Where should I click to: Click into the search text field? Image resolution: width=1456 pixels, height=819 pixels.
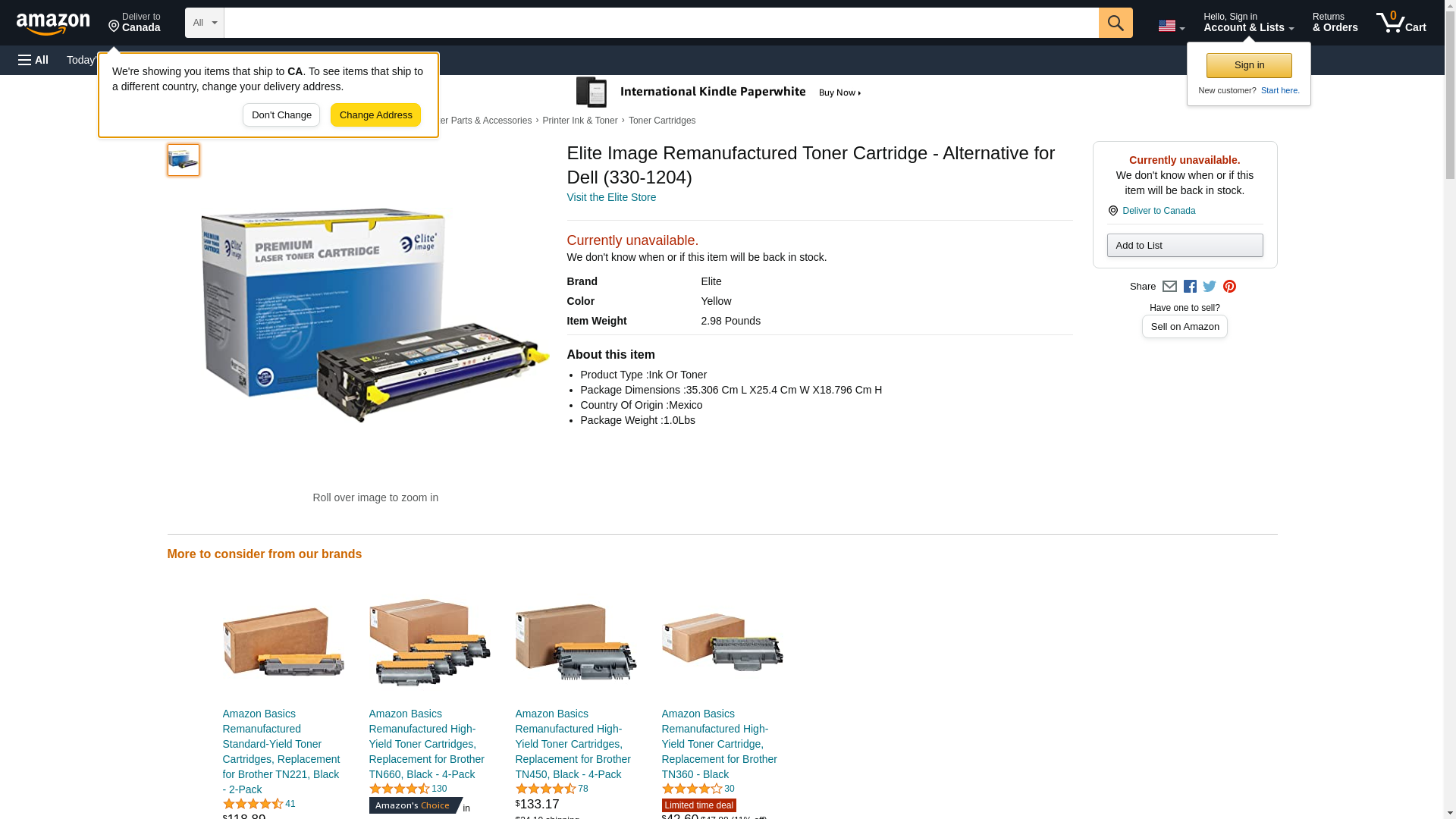click(x=661, y=23)
